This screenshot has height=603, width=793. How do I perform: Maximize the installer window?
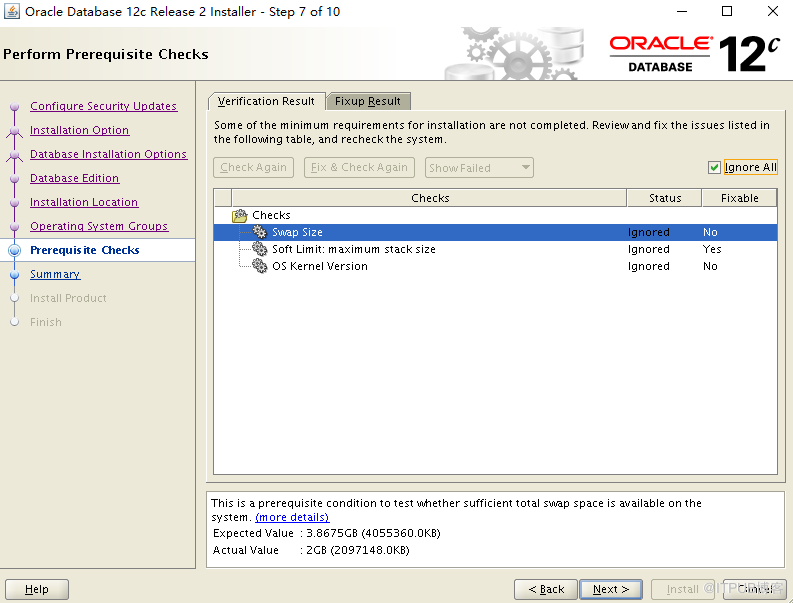pos(727,11)
